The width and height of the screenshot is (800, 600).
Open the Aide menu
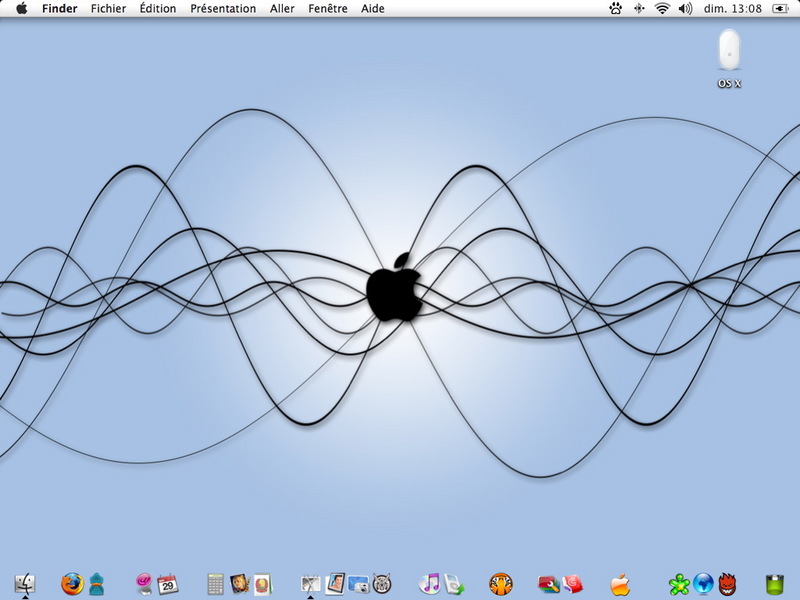372,9
